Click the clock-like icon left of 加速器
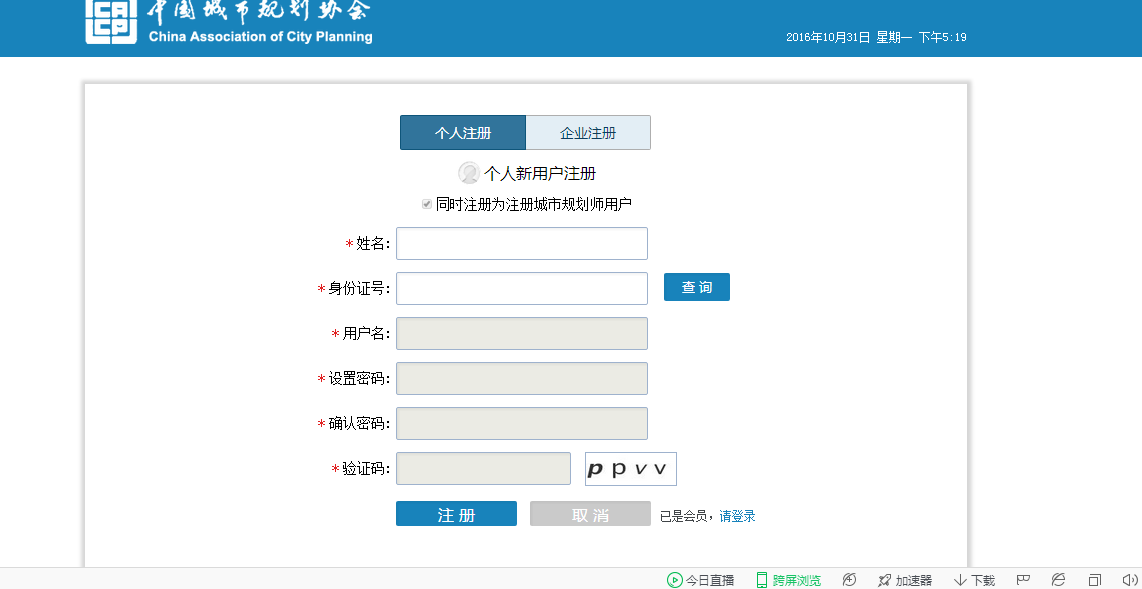This screenshot has height=589, width=1142. (x=849, y=580)
